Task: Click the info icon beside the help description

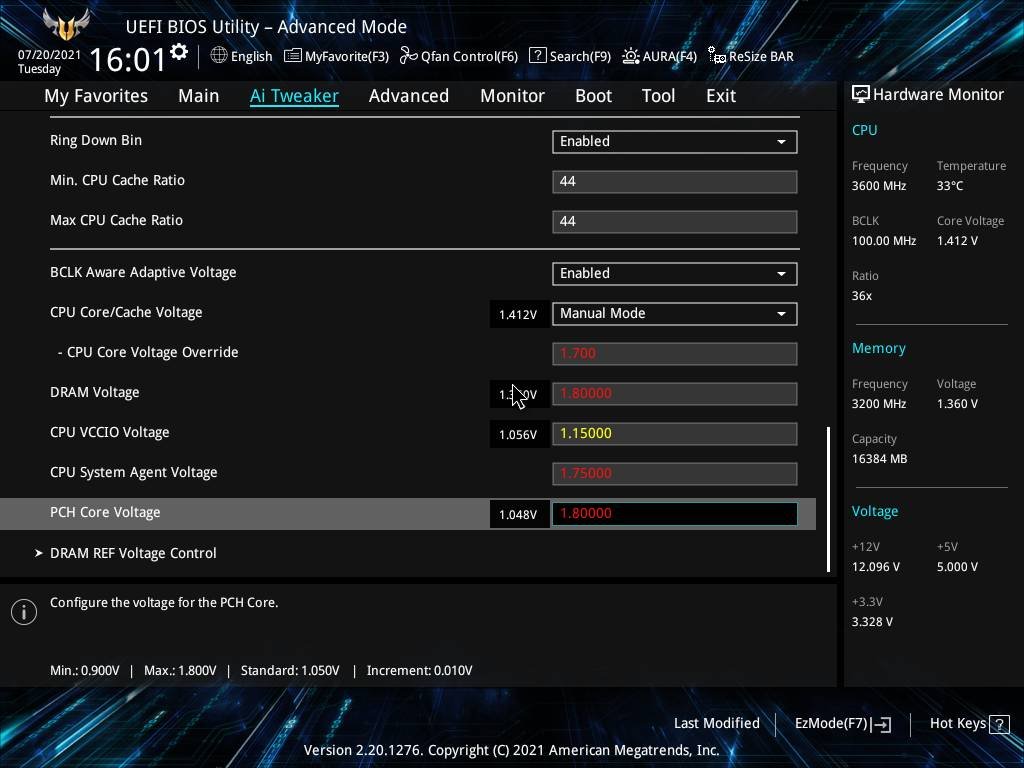Action: [x=24, y=611]
